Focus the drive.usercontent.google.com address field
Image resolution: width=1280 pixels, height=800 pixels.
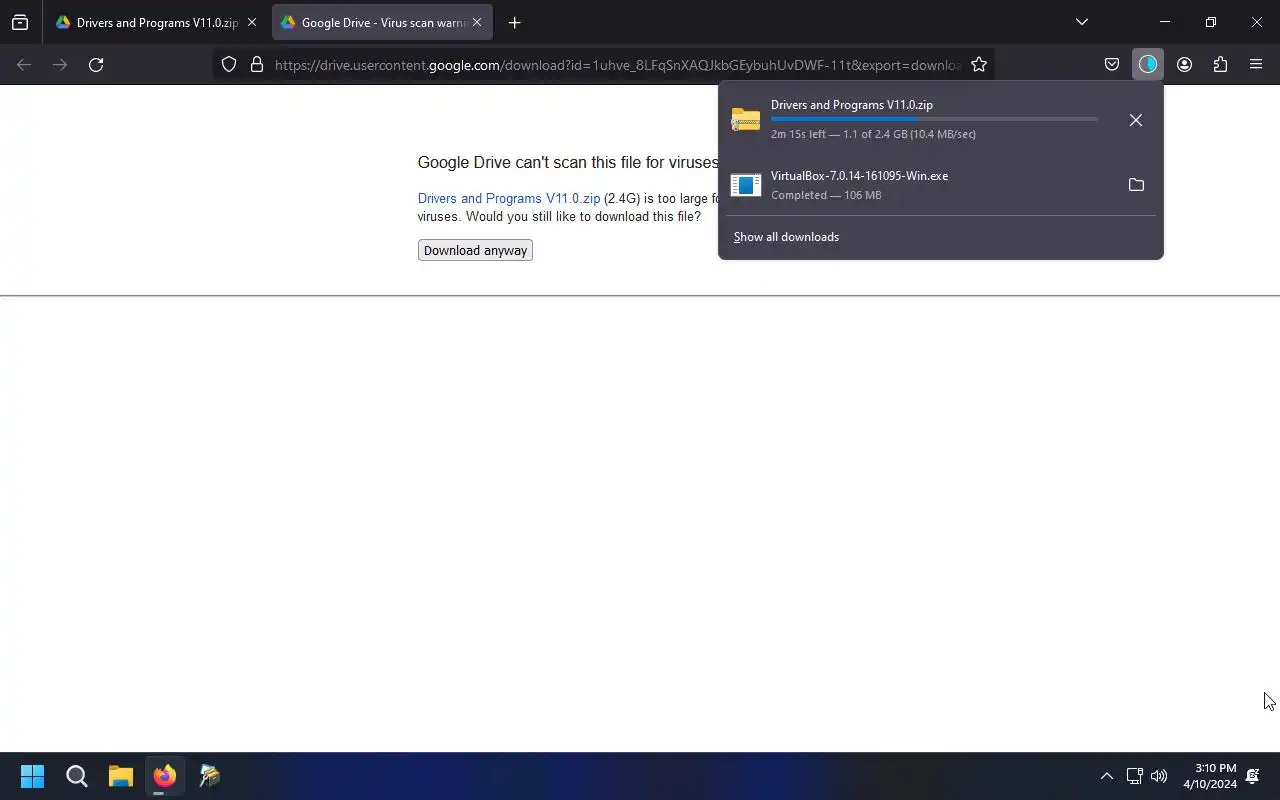click(617, 64)
